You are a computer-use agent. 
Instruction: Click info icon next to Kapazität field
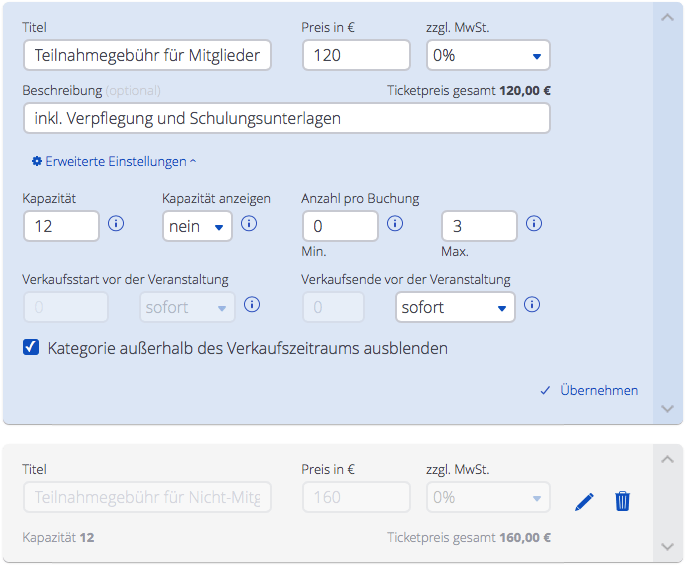(116, 224)
